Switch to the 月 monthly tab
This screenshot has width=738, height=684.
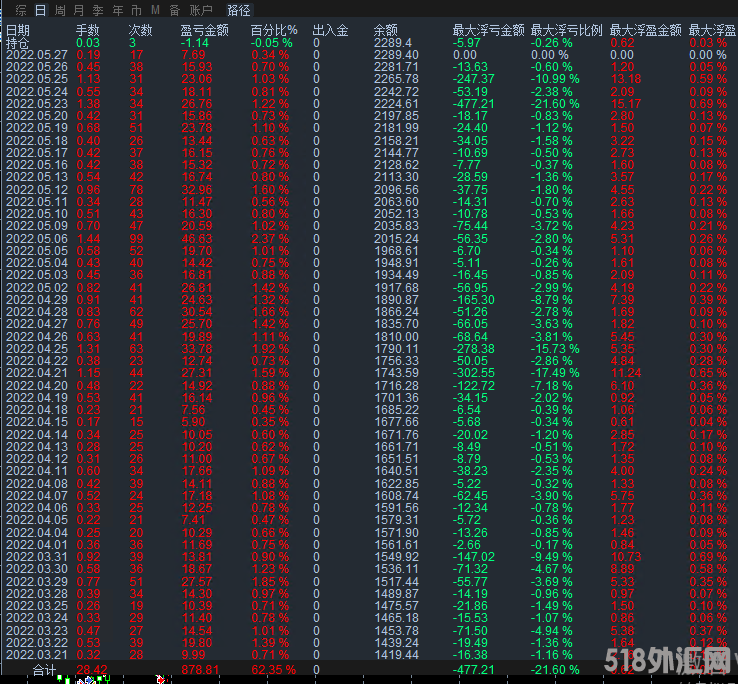click(x=79, y=10)
